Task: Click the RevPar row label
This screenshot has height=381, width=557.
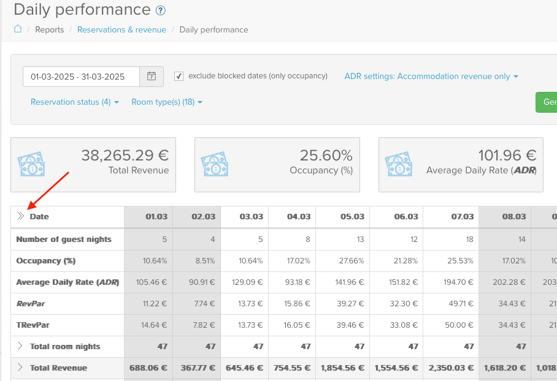Action: click(31, 304)
